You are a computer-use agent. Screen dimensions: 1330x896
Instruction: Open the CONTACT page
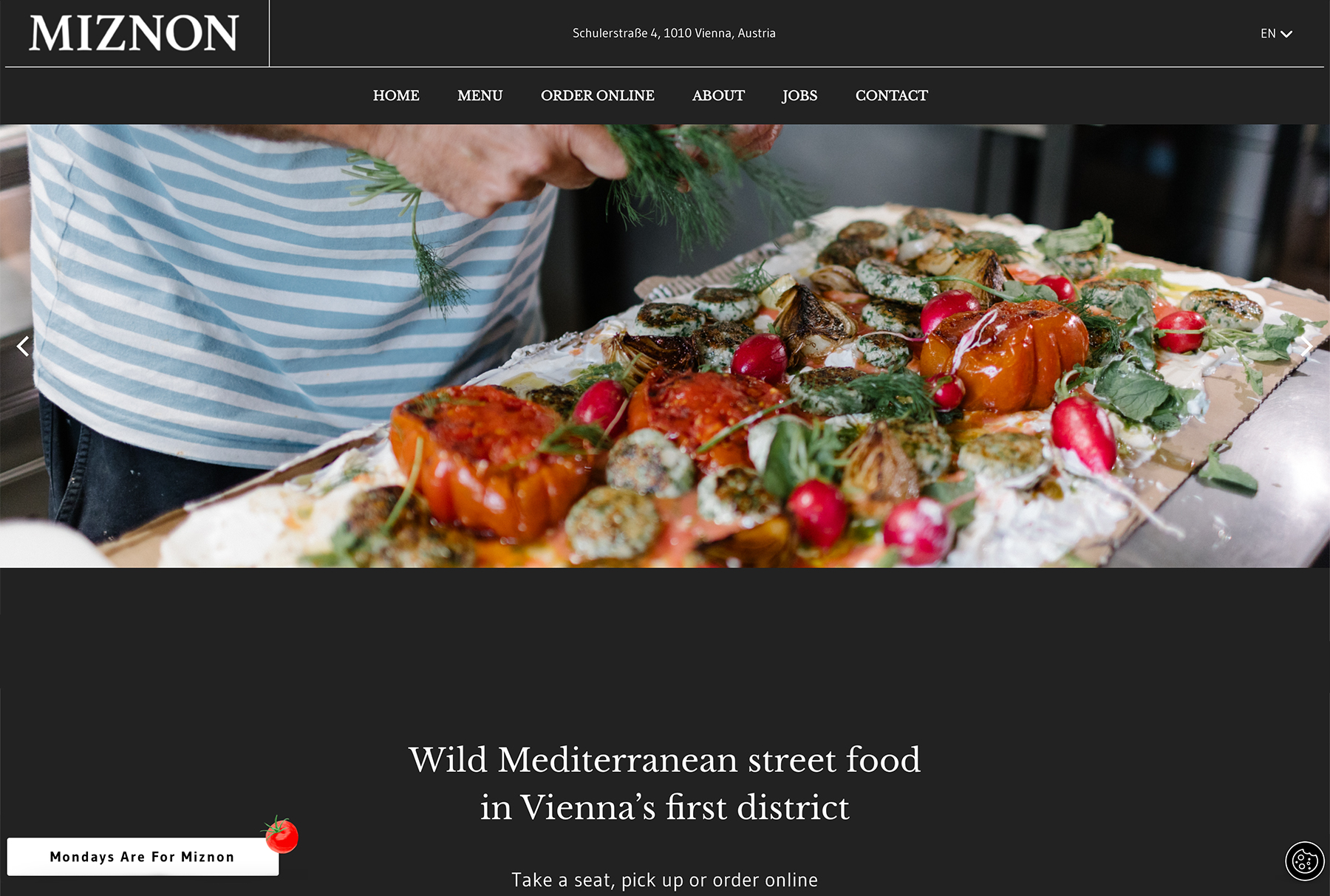coord(891,95)
